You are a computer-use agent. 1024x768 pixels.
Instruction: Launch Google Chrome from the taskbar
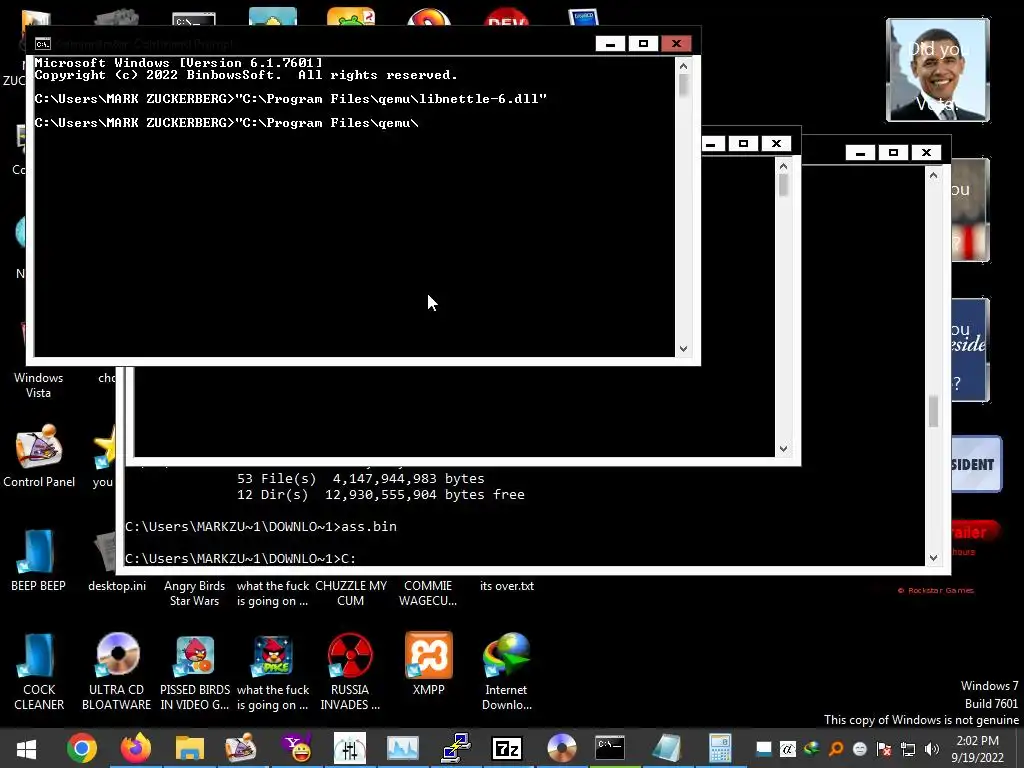(82, 748)
